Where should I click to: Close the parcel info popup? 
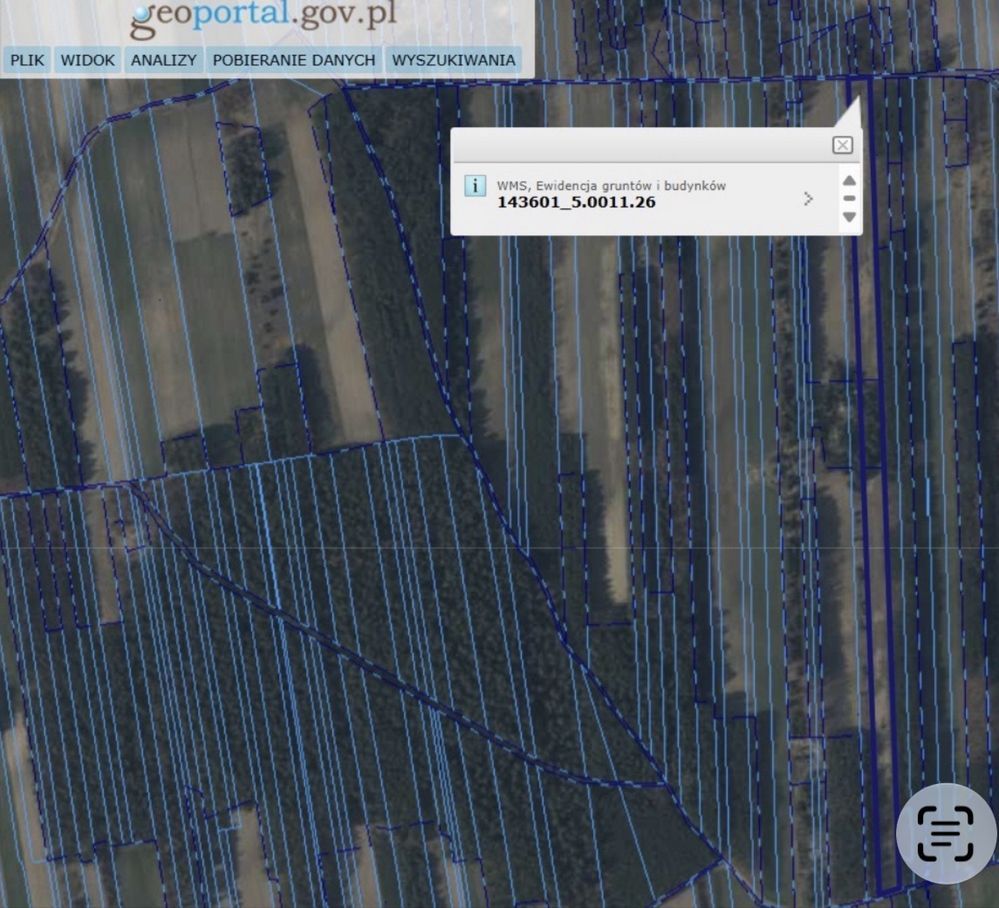coord(842,145)
